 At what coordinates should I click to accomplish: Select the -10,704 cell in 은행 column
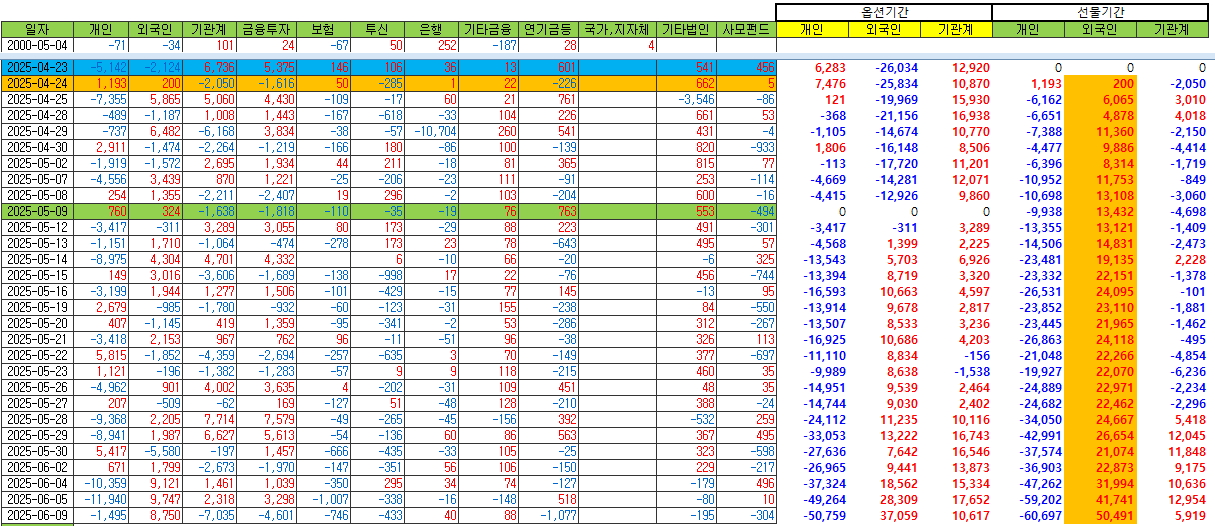432,131
